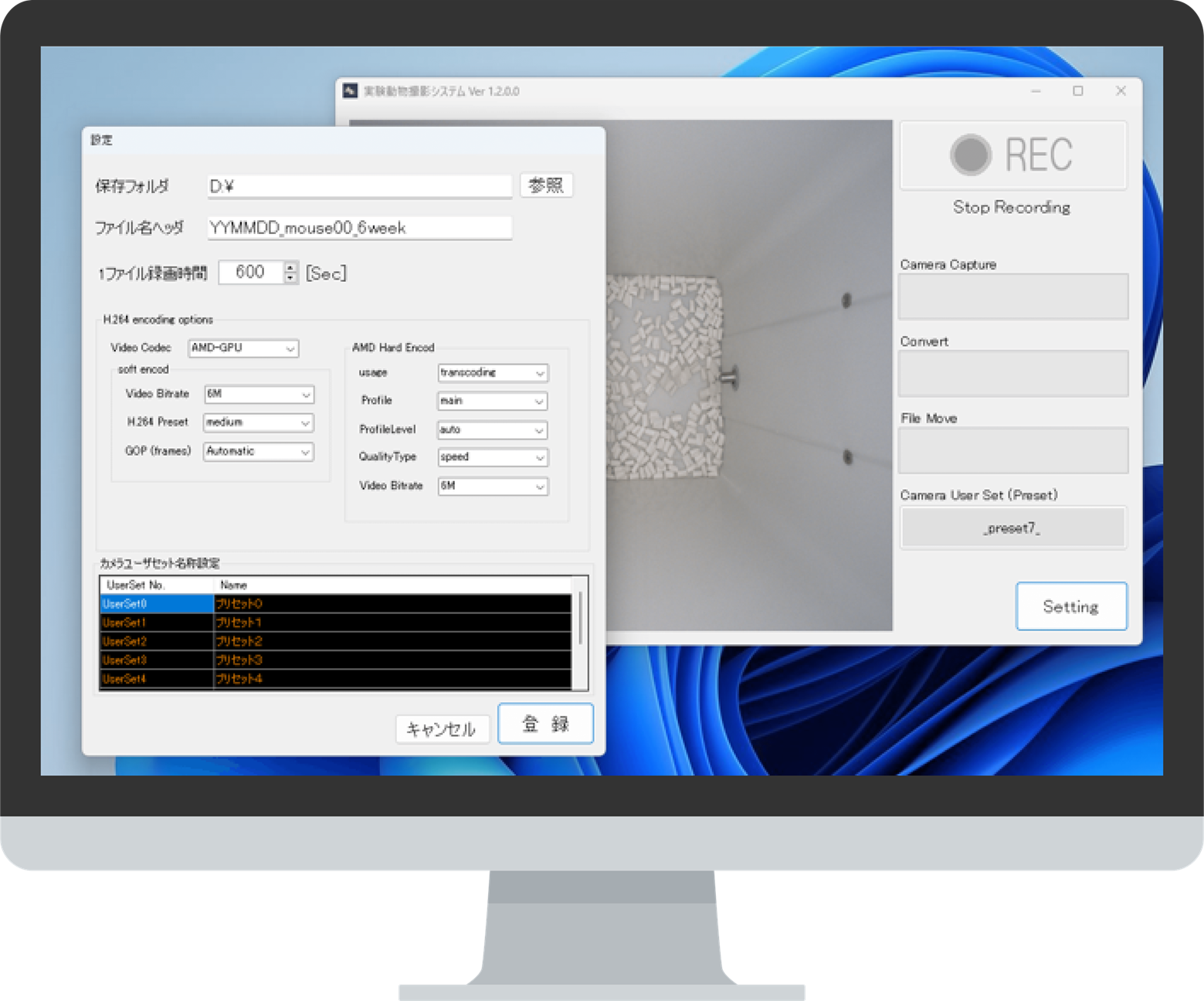
Task: Open the Profile main dropdown
Action: pos(493,401)
